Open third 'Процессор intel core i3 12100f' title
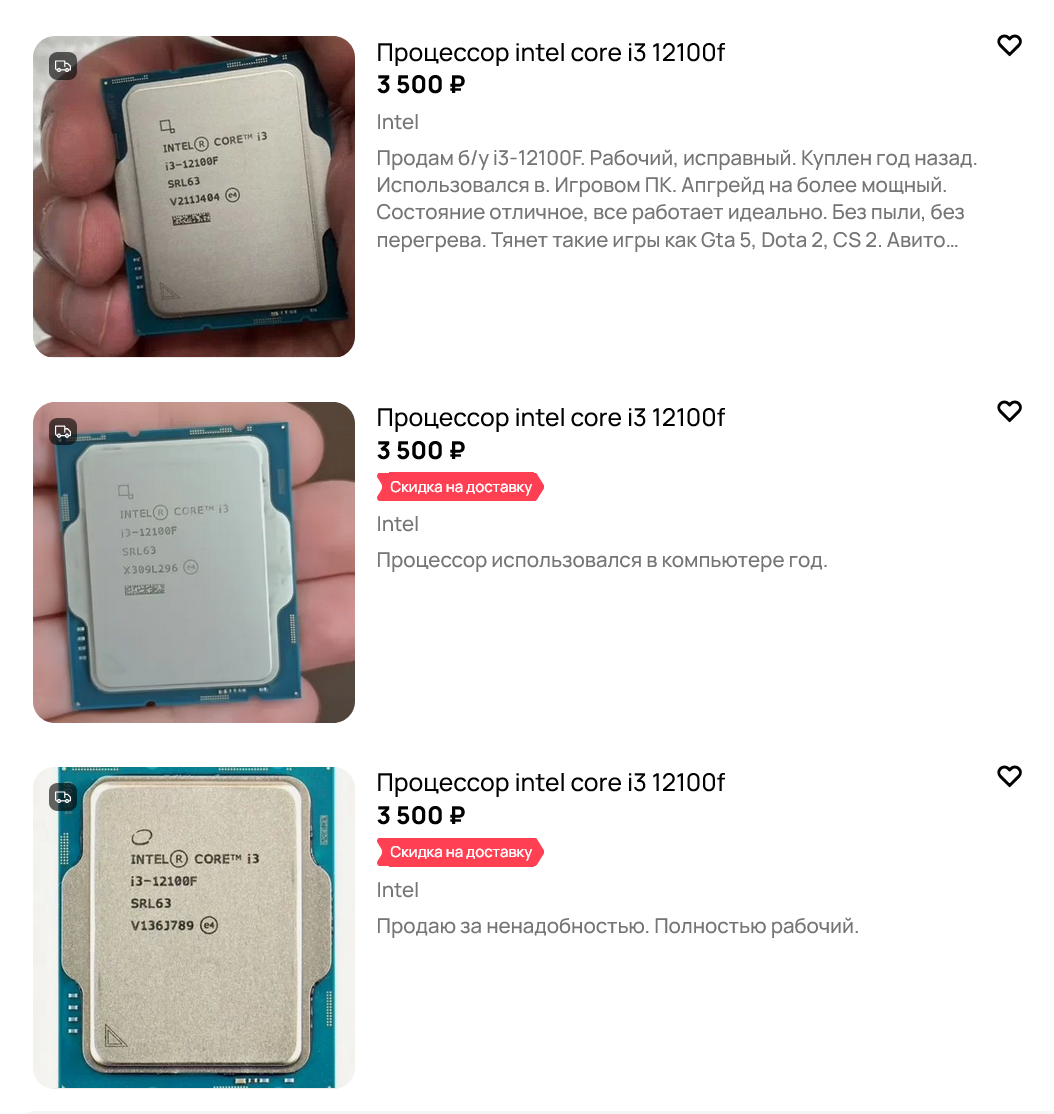 point(550,783)
